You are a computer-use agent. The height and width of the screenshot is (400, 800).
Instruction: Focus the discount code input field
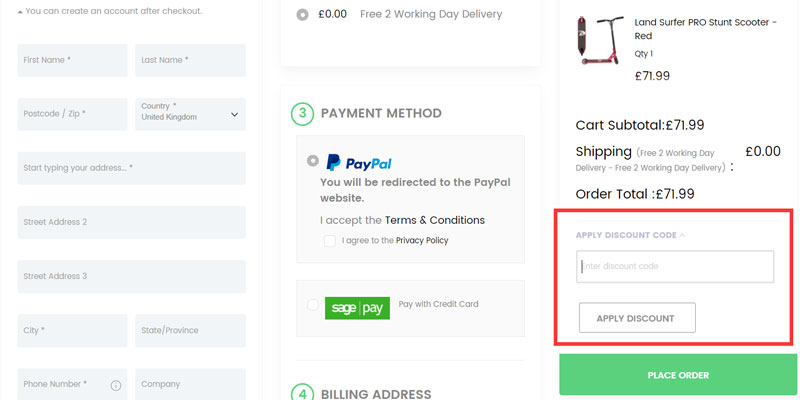point(675,266)
